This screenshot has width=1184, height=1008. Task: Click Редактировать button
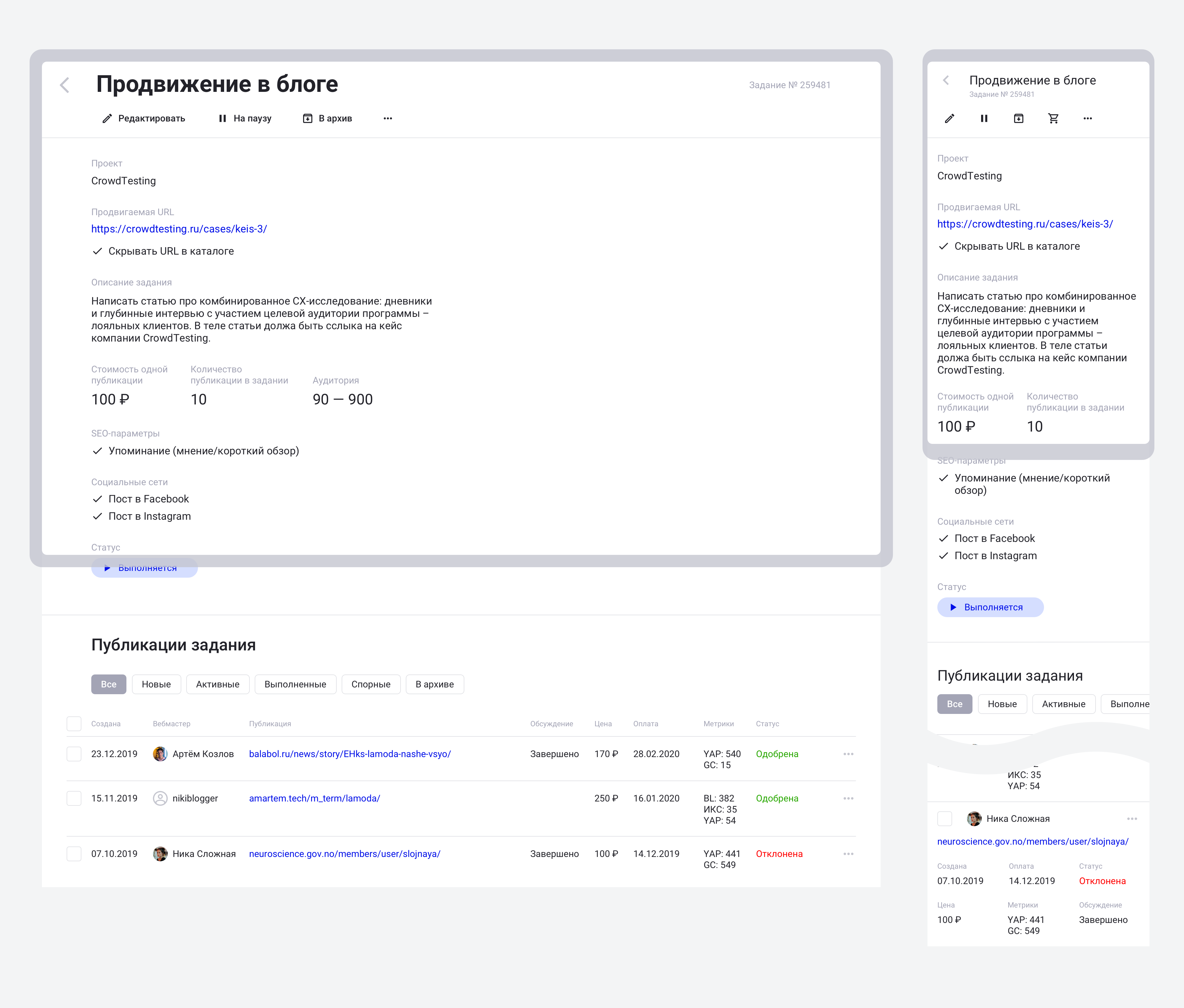click(144, 118)
